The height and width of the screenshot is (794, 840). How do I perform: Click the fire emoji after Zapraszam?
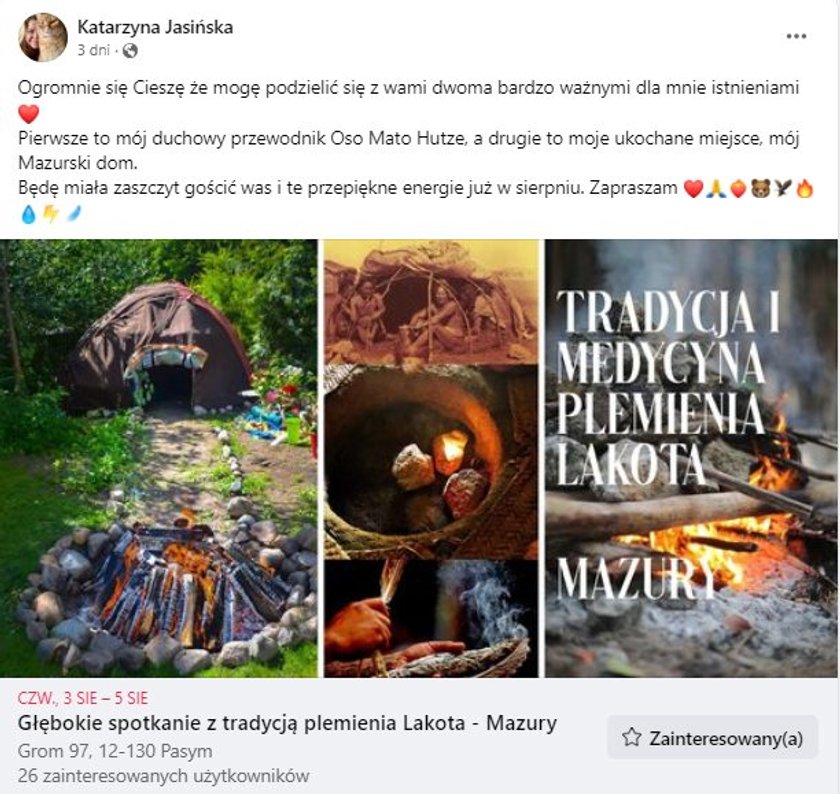click(805, 188)
